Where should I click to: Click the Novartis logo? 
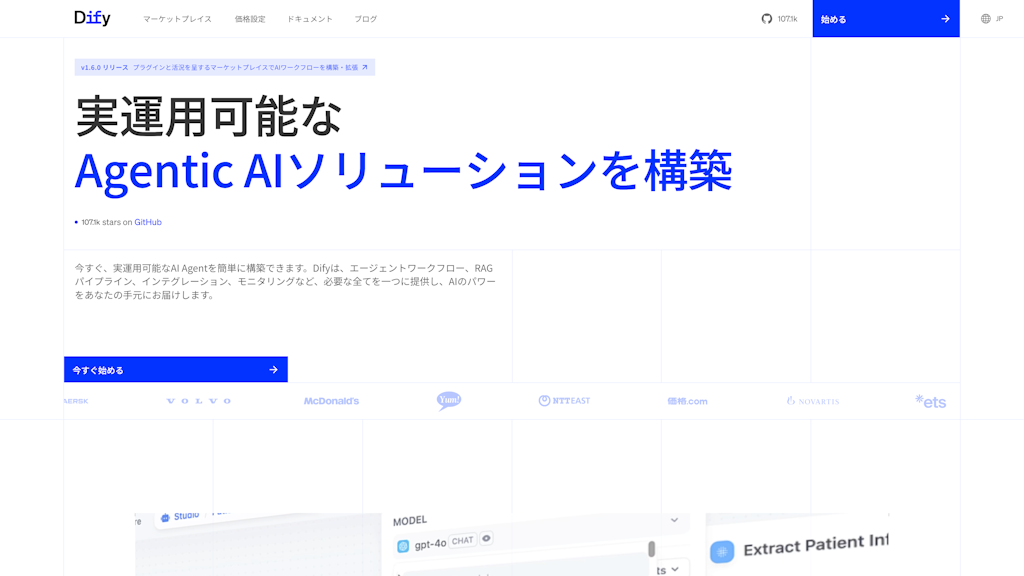tap(813, 401)
